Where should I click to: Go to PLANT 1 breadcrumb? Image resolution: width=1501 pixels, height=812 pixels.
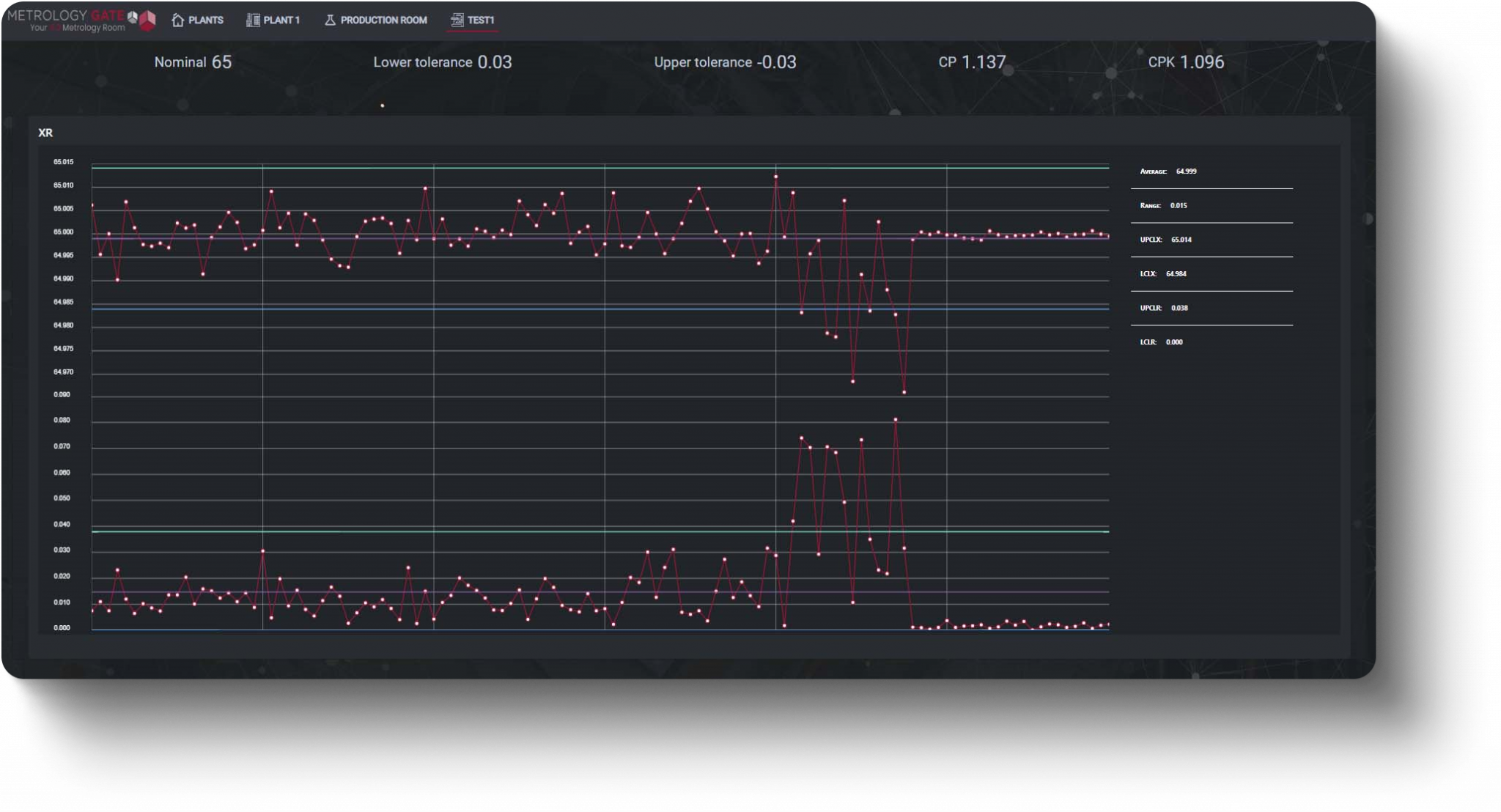tap(281, 20)
